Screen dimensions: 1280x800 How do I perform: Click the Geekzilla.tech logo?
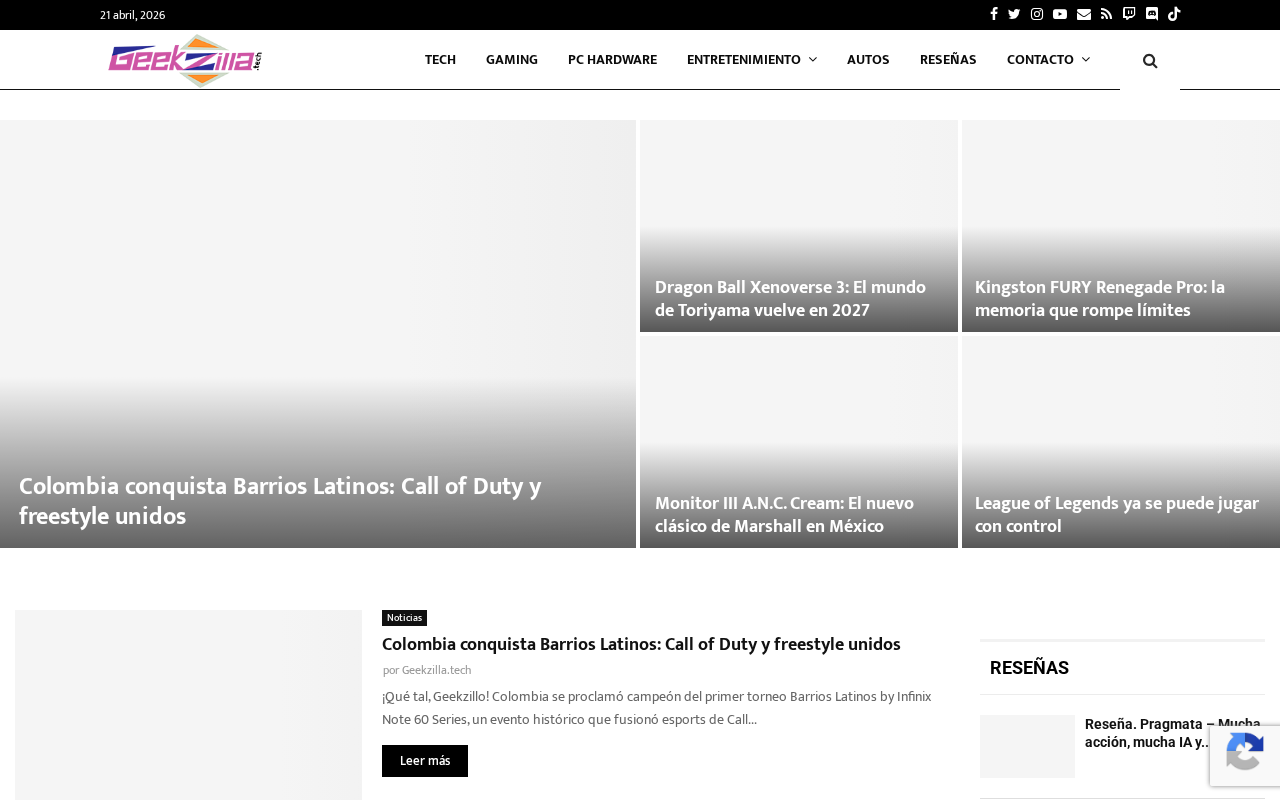click(185, 60)
